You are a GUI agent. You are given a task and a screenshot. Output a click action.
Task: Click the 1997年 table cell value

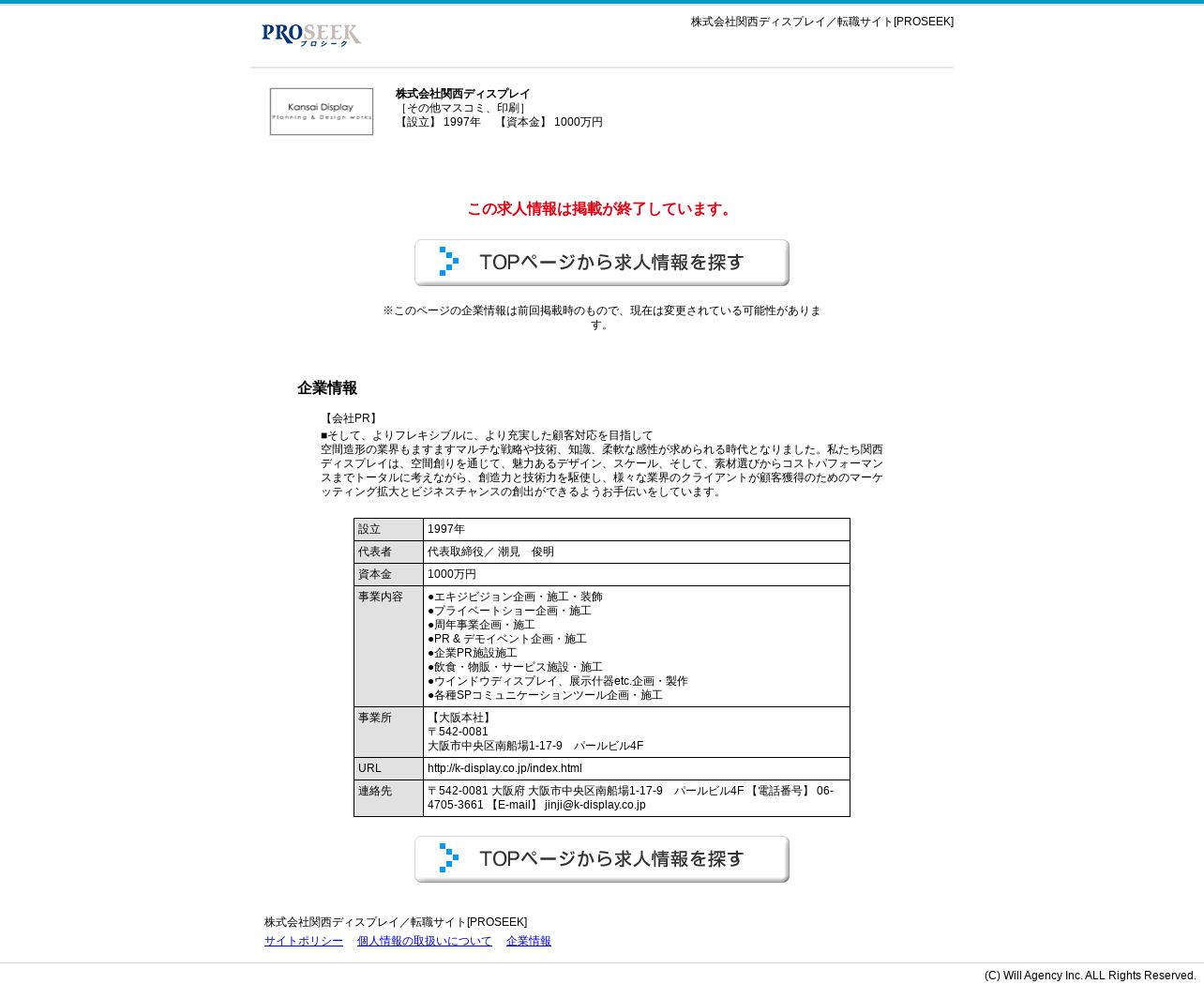(446, 529)
